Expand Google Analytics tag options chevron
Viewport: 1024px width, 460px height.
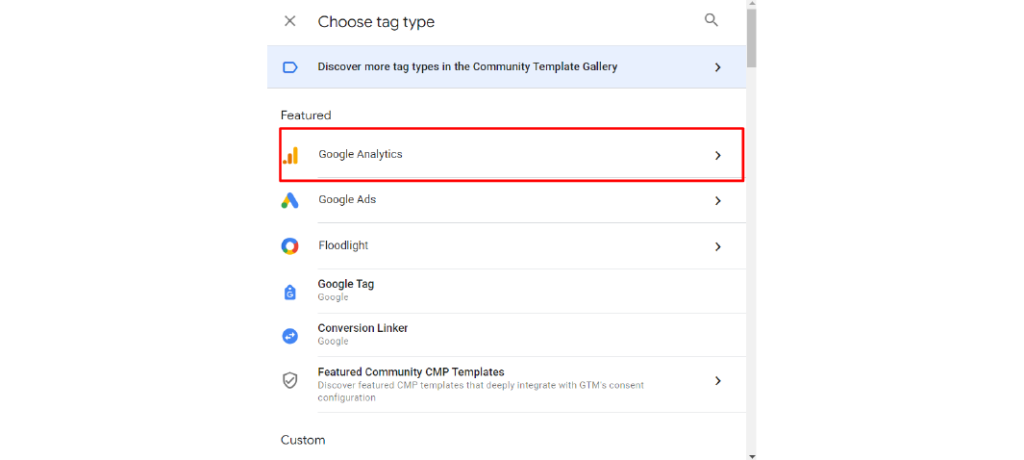click(x=718, y=156)
